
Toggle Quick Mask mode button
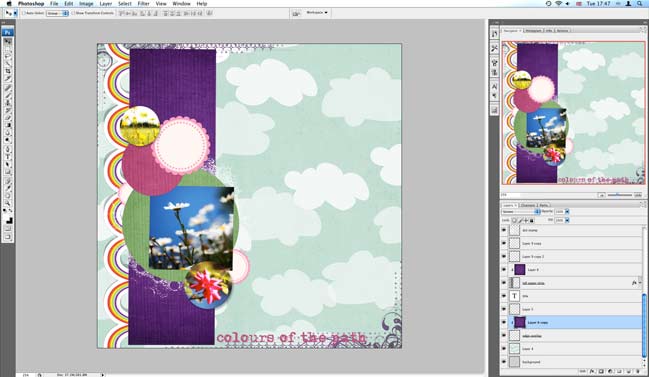8,228
